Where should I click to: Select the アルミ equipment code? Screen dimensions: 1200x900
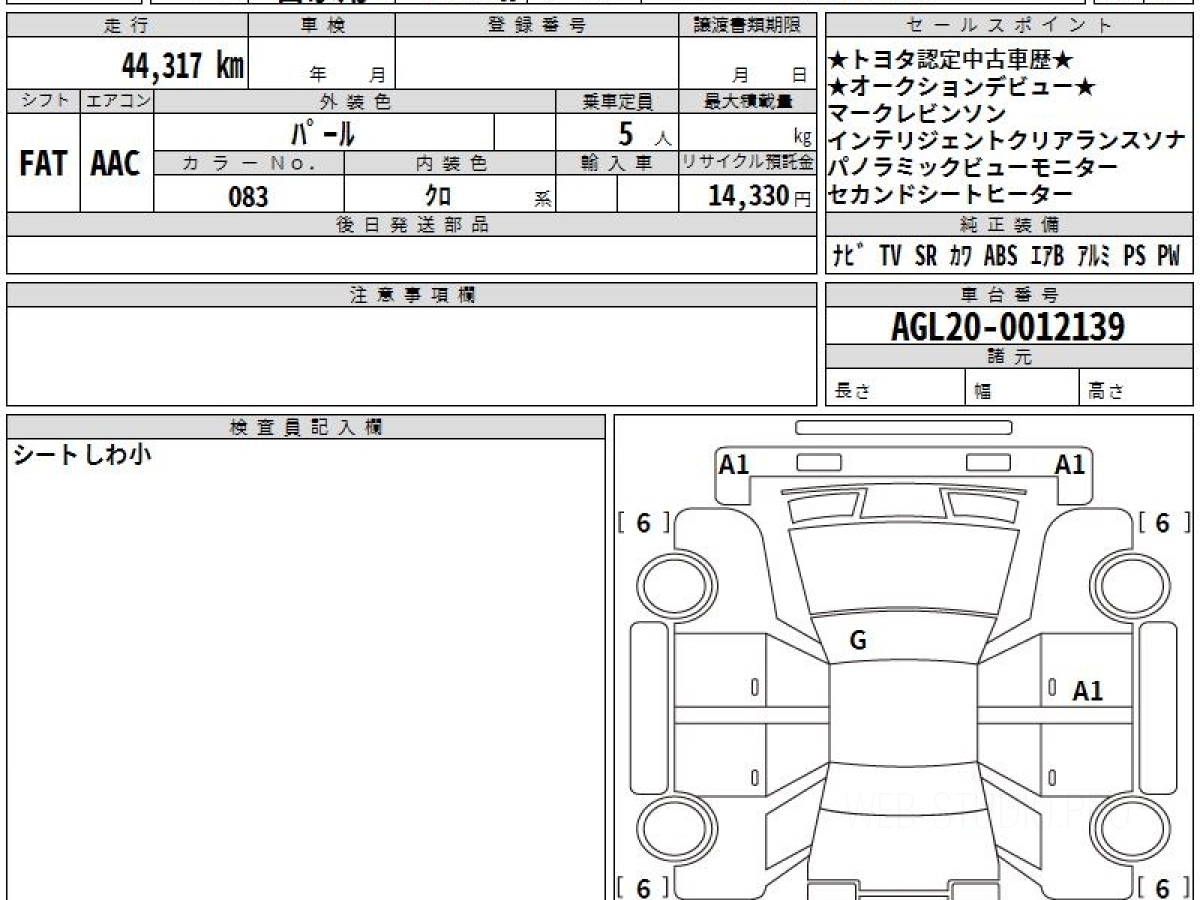point(1094,256)
